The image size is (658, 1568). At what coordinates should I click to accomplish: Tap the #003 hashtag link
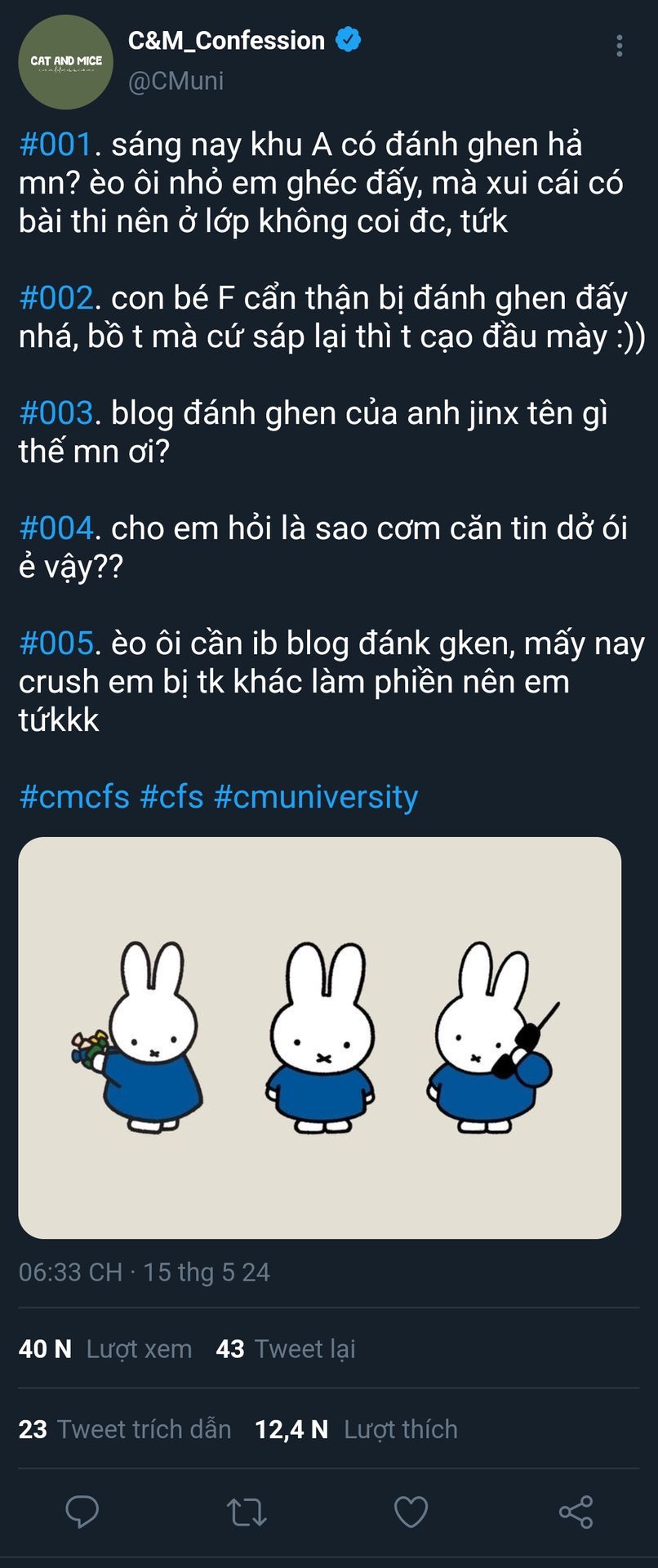click(56, 413)
